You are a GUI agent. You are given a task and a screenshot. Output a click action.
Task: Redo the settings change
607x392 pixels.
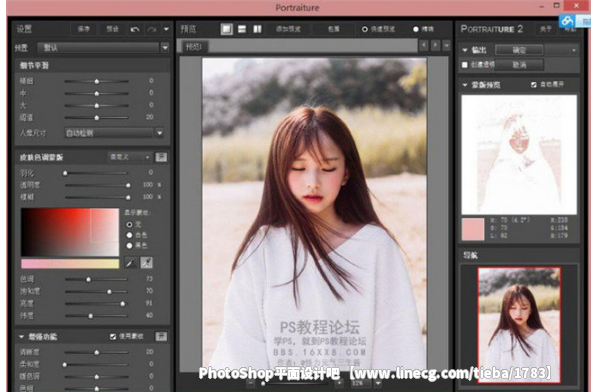[x=152, y=29]
